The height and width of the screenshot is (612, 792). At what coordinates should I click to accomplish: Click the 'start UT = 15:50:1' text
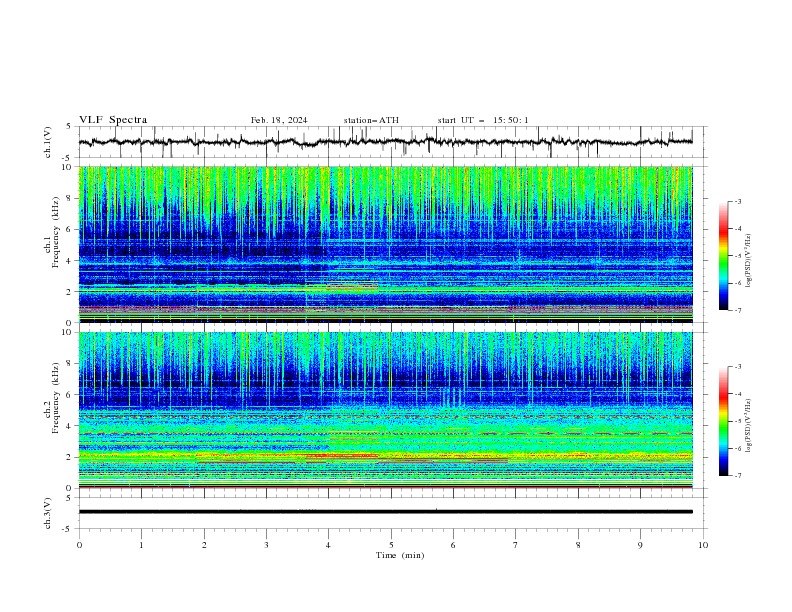tap(483, 120)
